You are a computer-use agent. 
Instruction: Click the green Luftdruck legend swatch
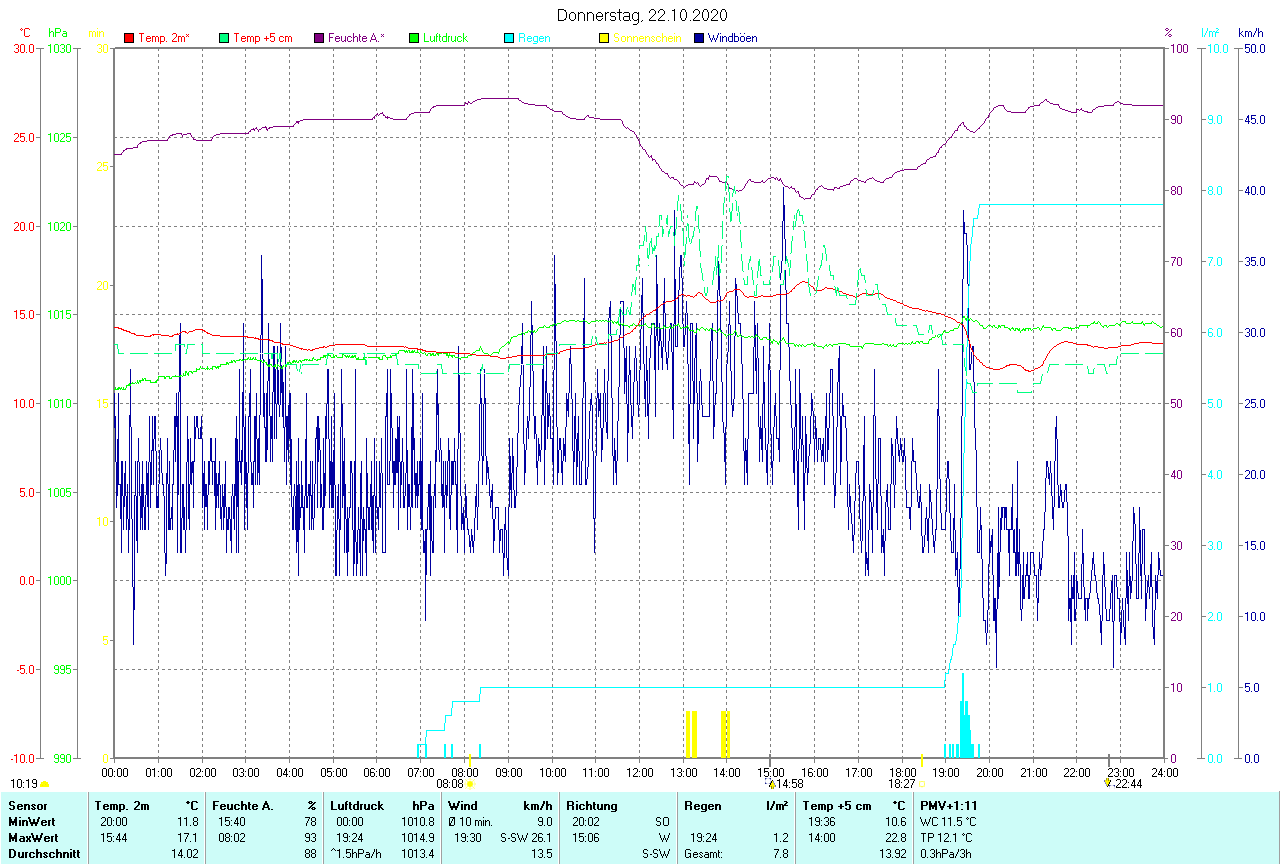point(414,38)
